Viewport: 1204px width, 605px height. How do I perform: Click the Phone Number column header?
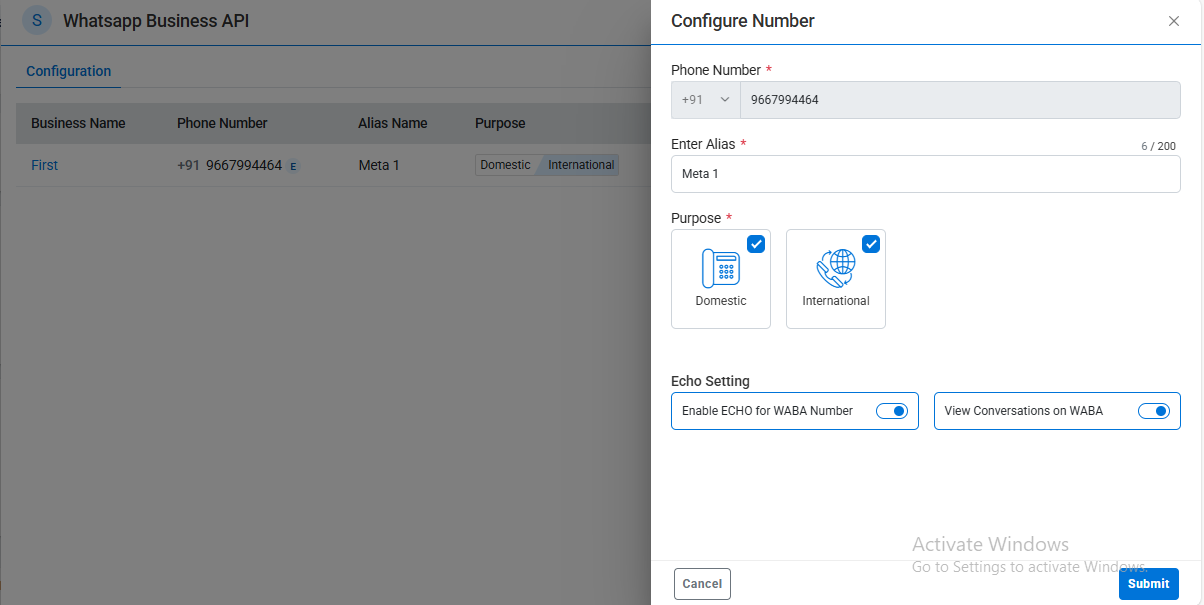(x=222, y=123)
